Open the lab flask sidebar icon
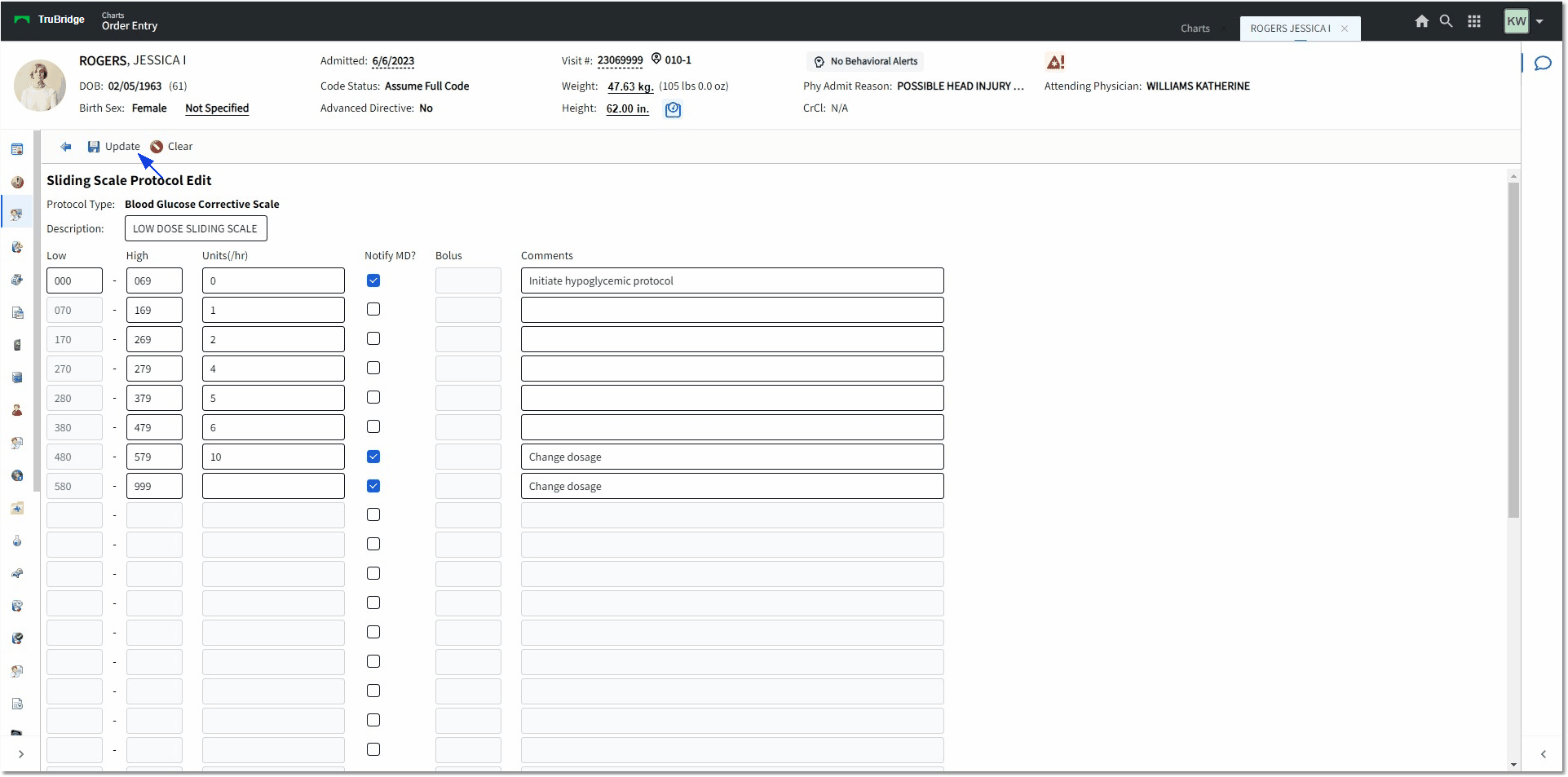Image resolution: width=1568 pixels, height=777 pixels. [17, 541]
